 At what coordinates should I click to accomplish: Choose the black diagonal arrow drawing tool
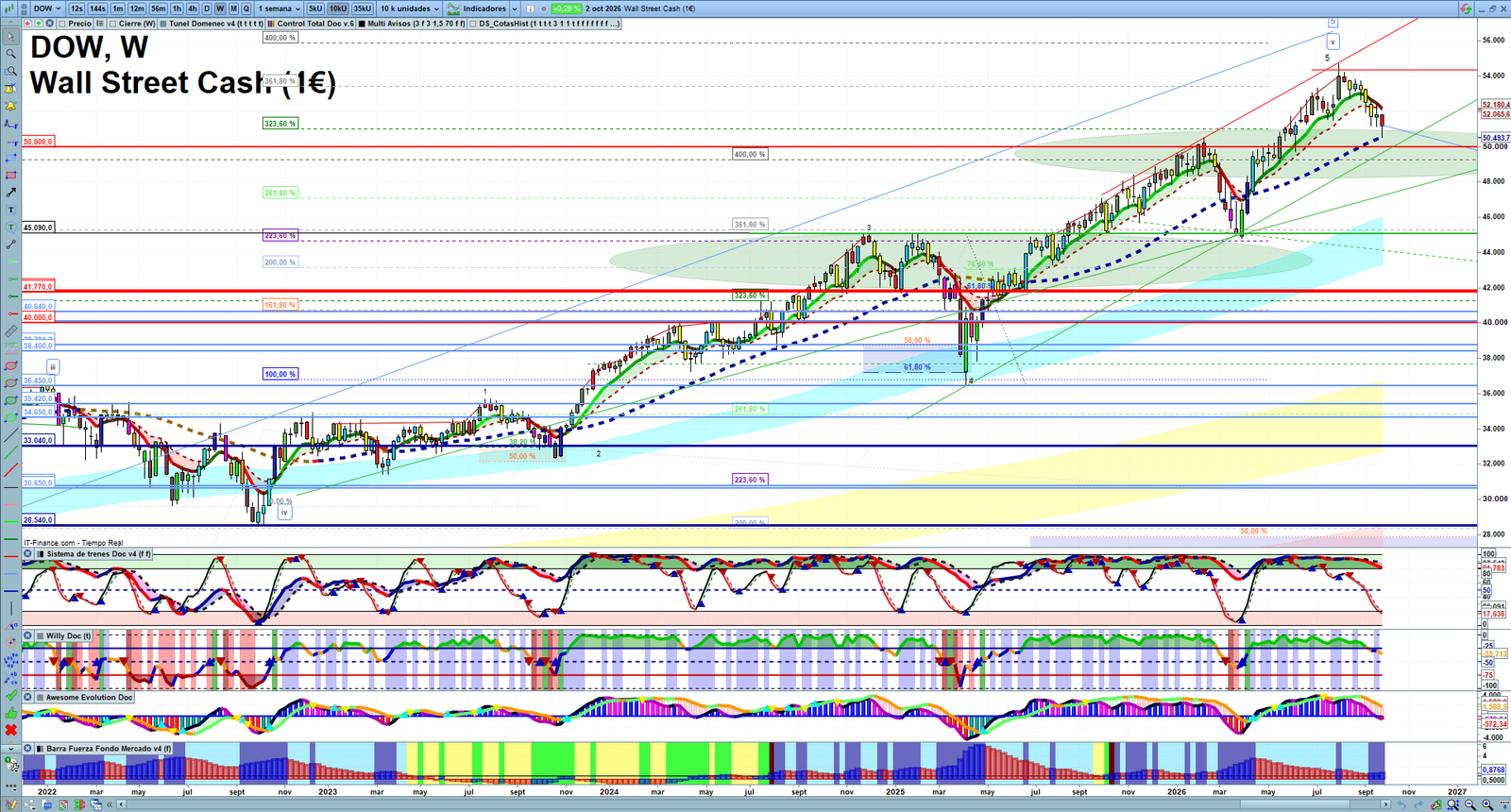(11, 193)
